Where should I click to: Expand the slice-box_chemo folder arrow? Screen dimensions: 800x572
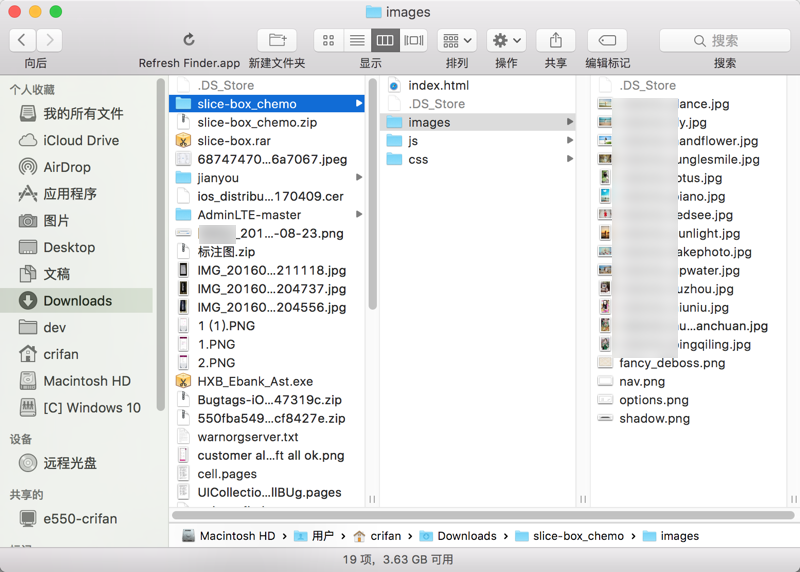pos(359,104)
